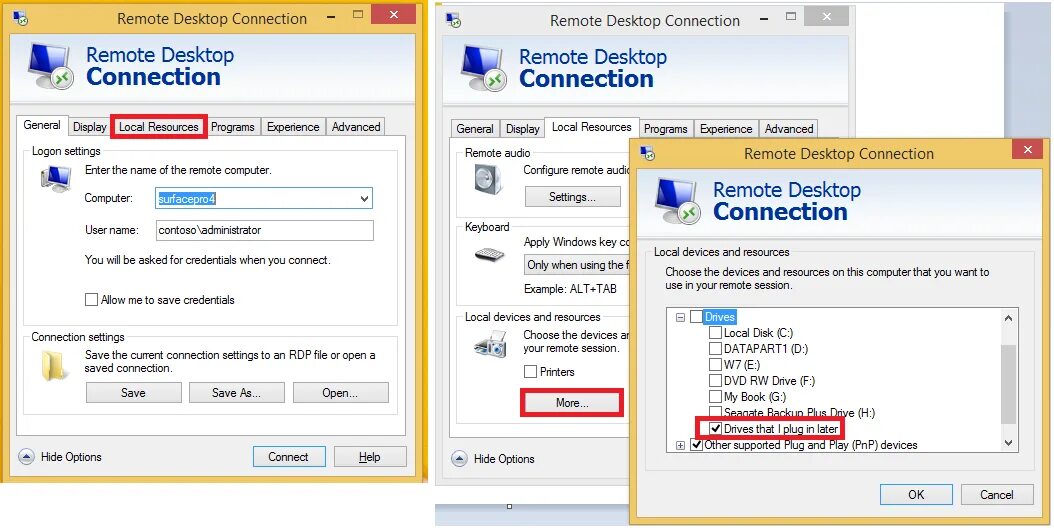Toggle the Printers checkbox

point(530,371)
